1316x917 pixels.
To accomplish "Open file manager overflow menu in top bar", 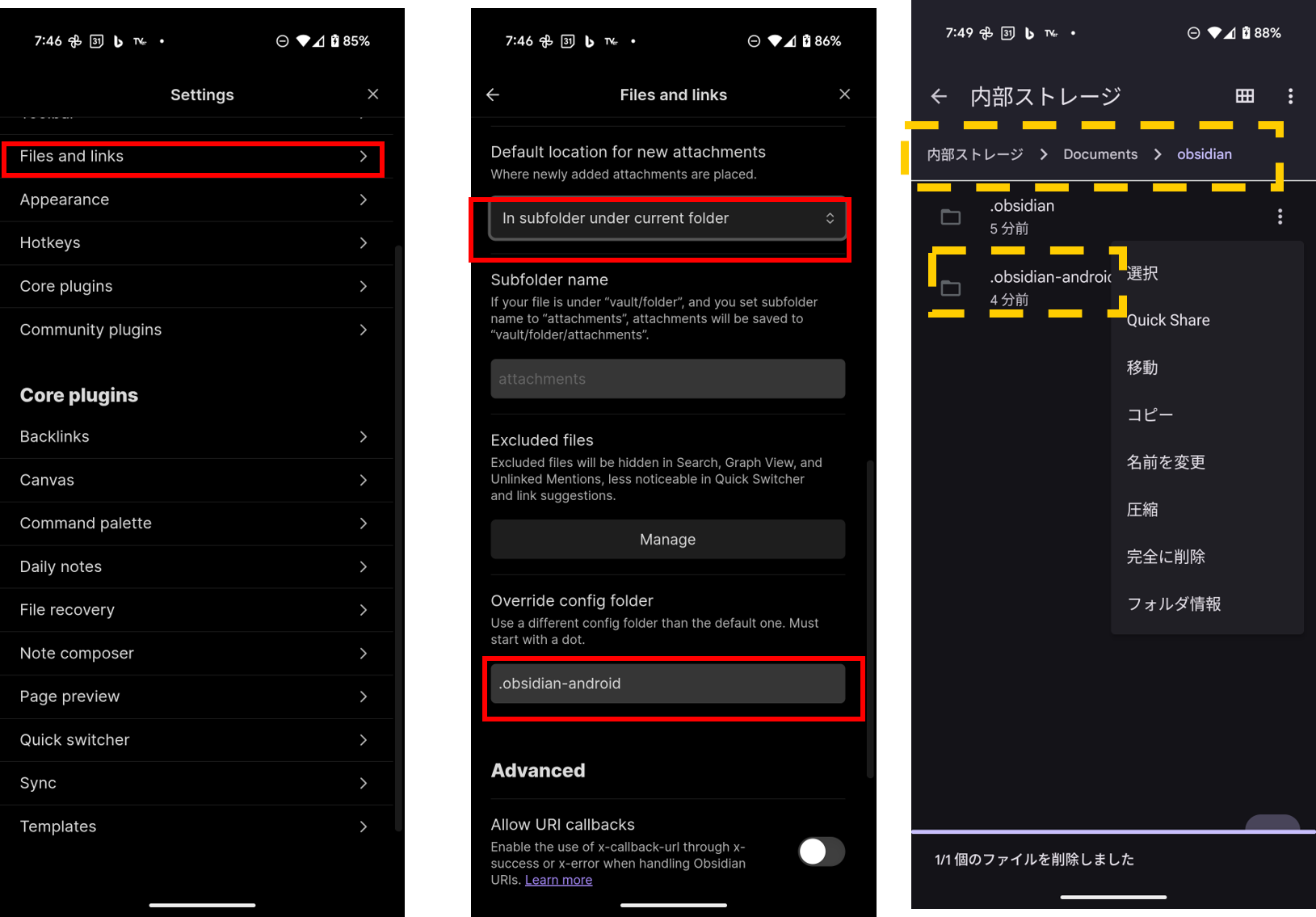I will 1290,96.
